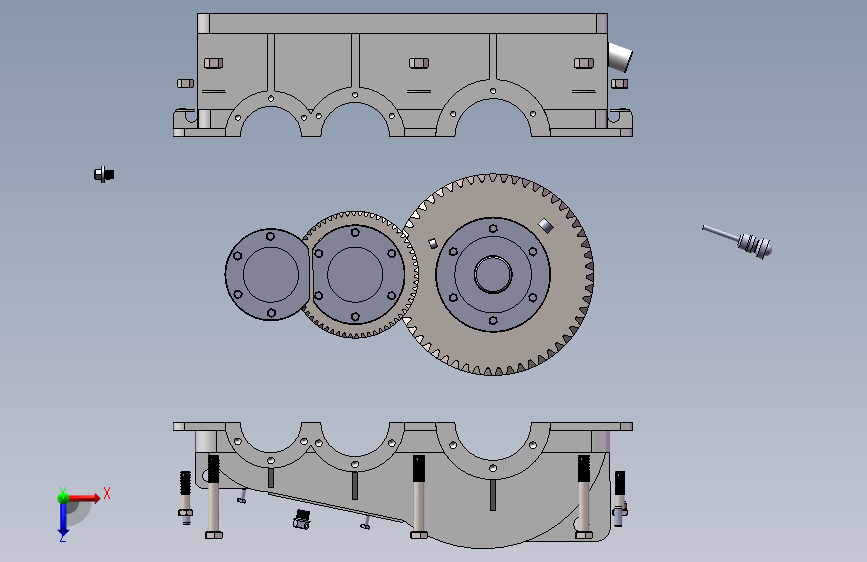Click the red X axis arrow of the triad

coord(85,498)
